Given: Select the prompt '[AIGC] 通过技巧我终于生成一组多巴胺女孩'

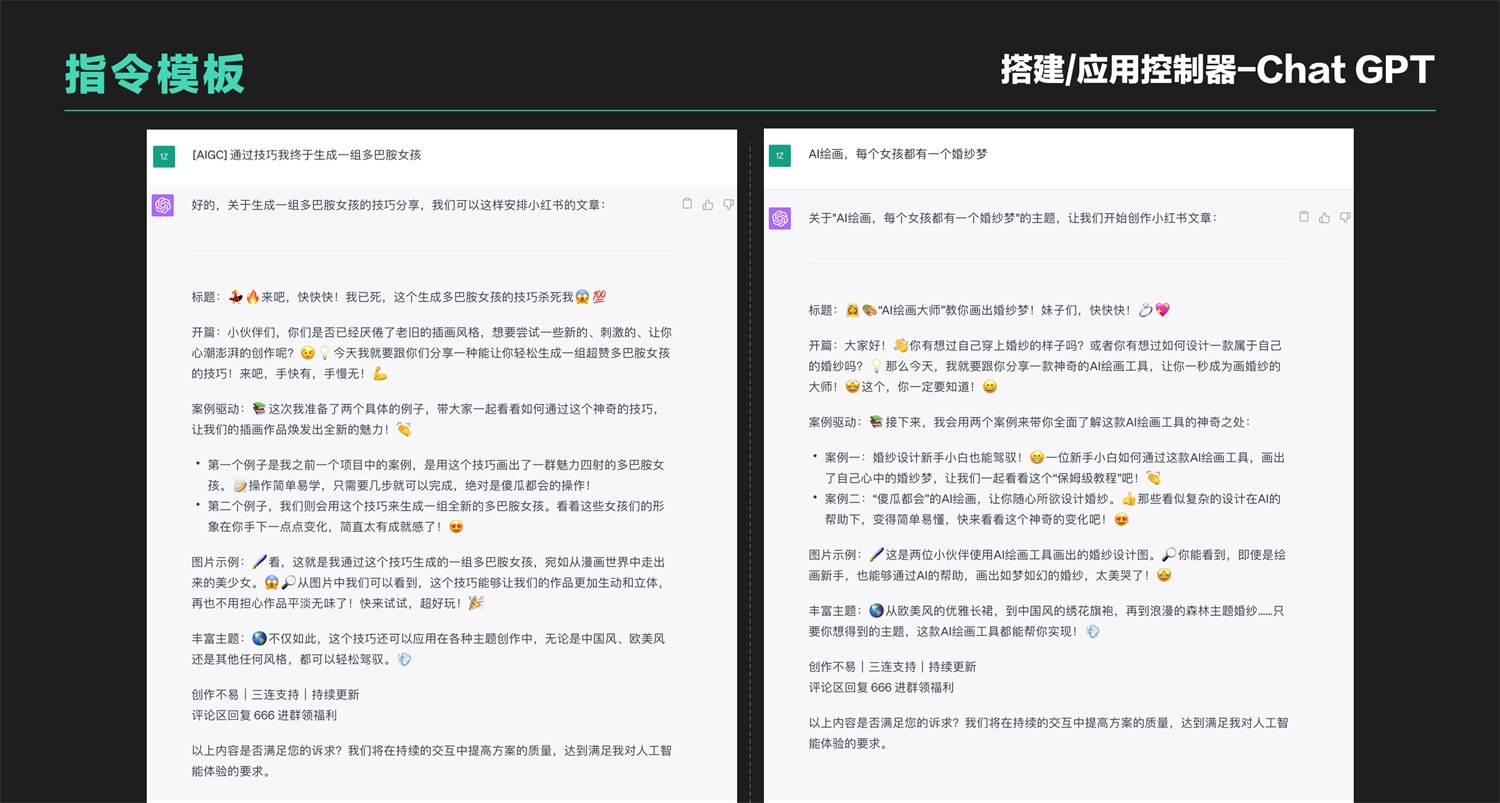Looking at the screenshot, I should [307, 155].
